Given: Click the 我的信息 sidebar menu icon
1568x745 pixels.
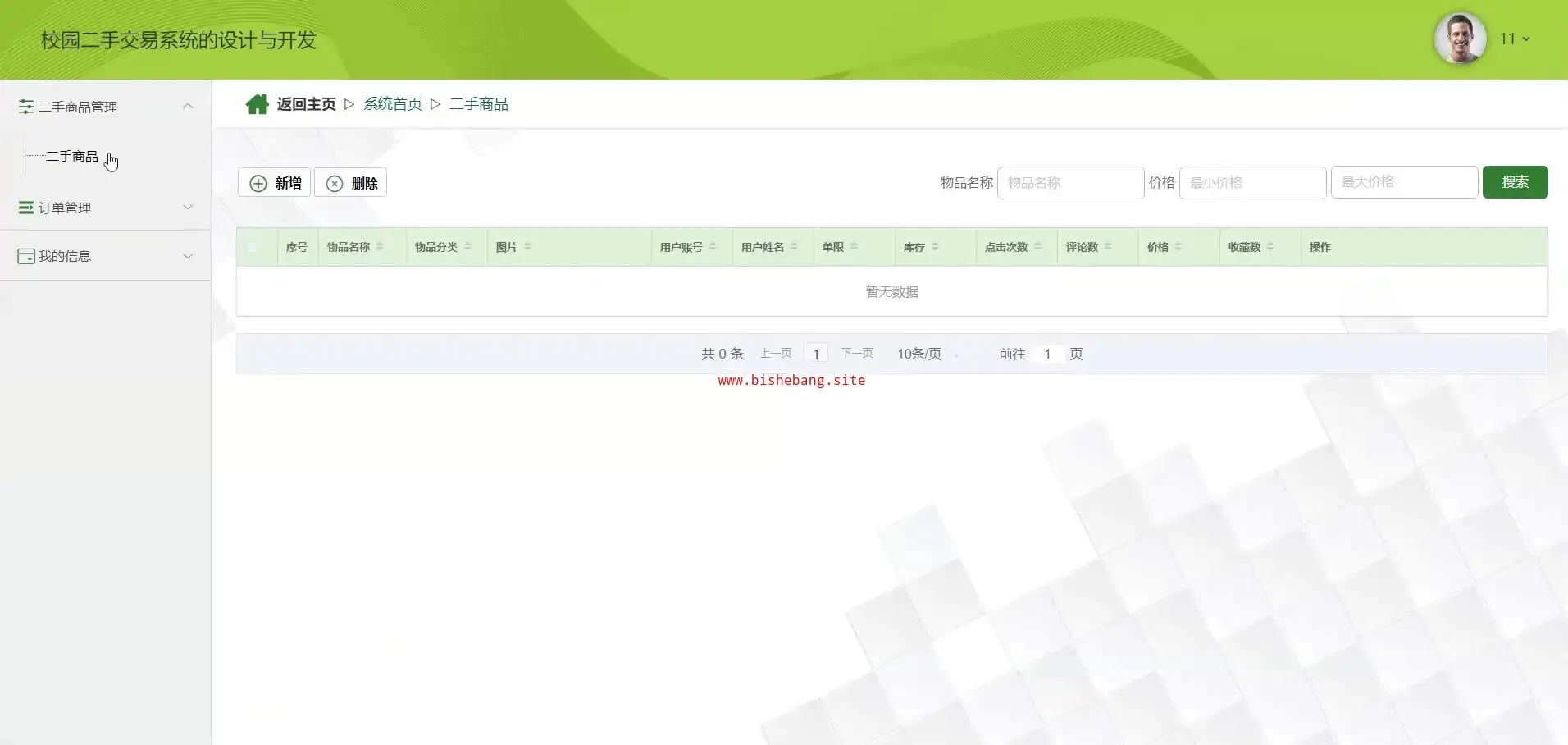Looking at the screenshot, I should tap(26, 256).
